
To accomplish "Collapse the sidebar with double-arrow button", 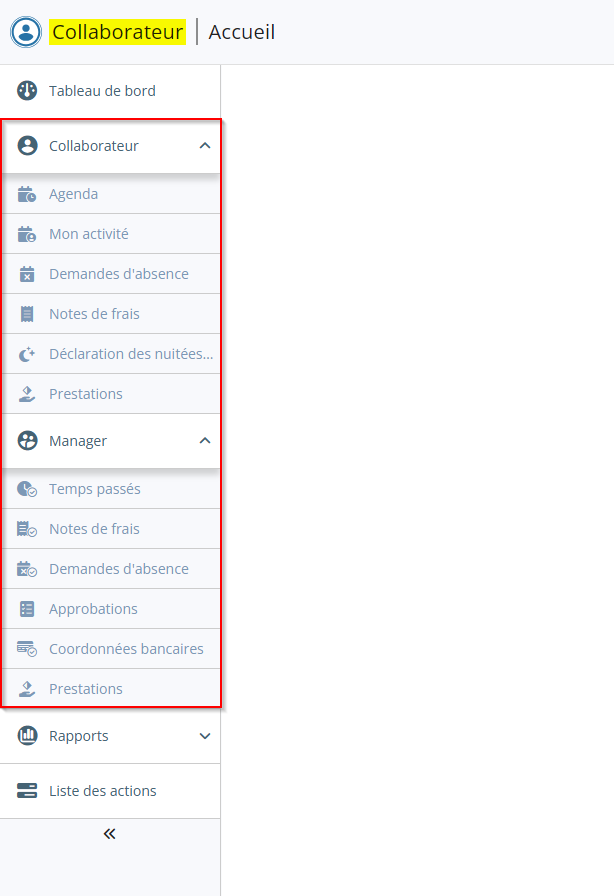I will pos(110,834).
